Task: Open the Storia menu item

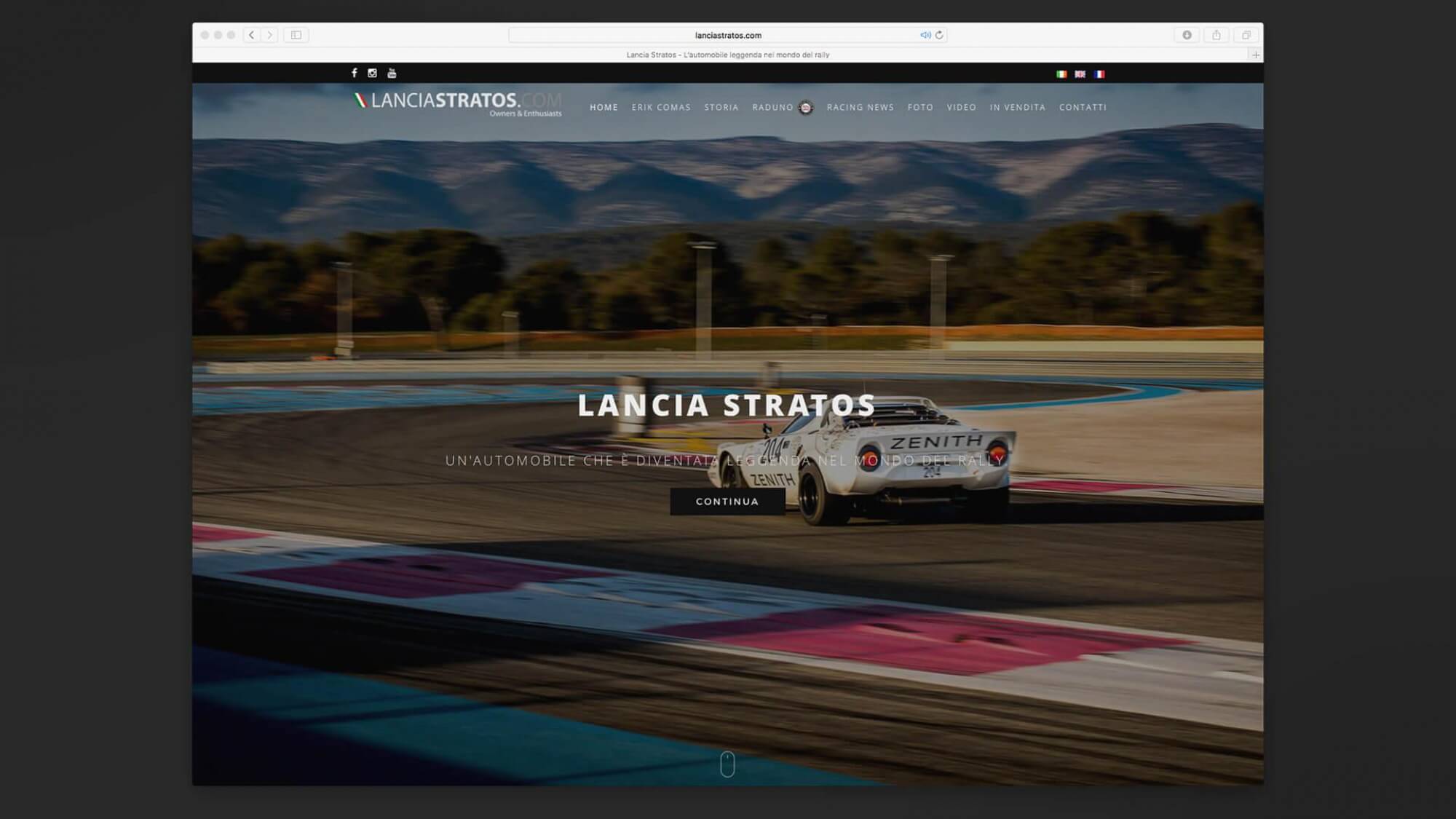Action: (x=721, y=107)
